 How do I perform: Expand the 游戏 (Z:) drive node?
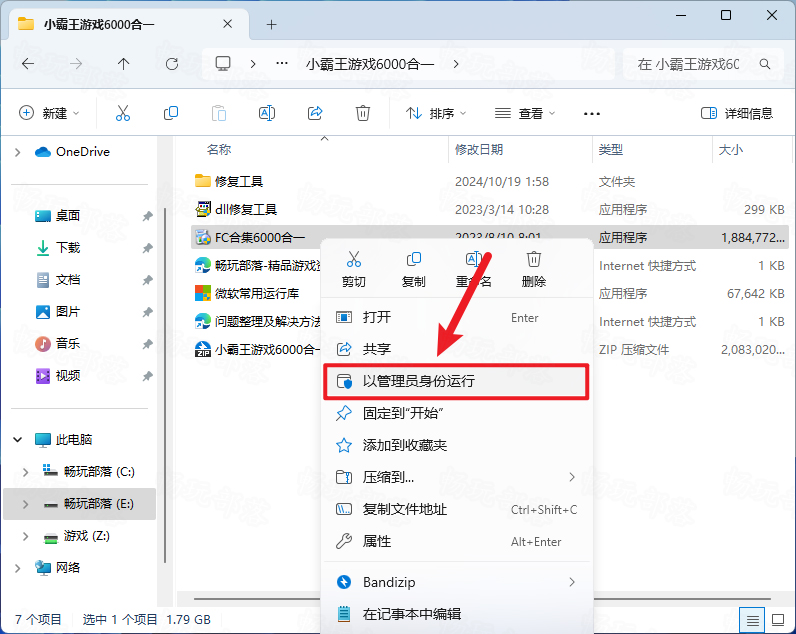26,536
